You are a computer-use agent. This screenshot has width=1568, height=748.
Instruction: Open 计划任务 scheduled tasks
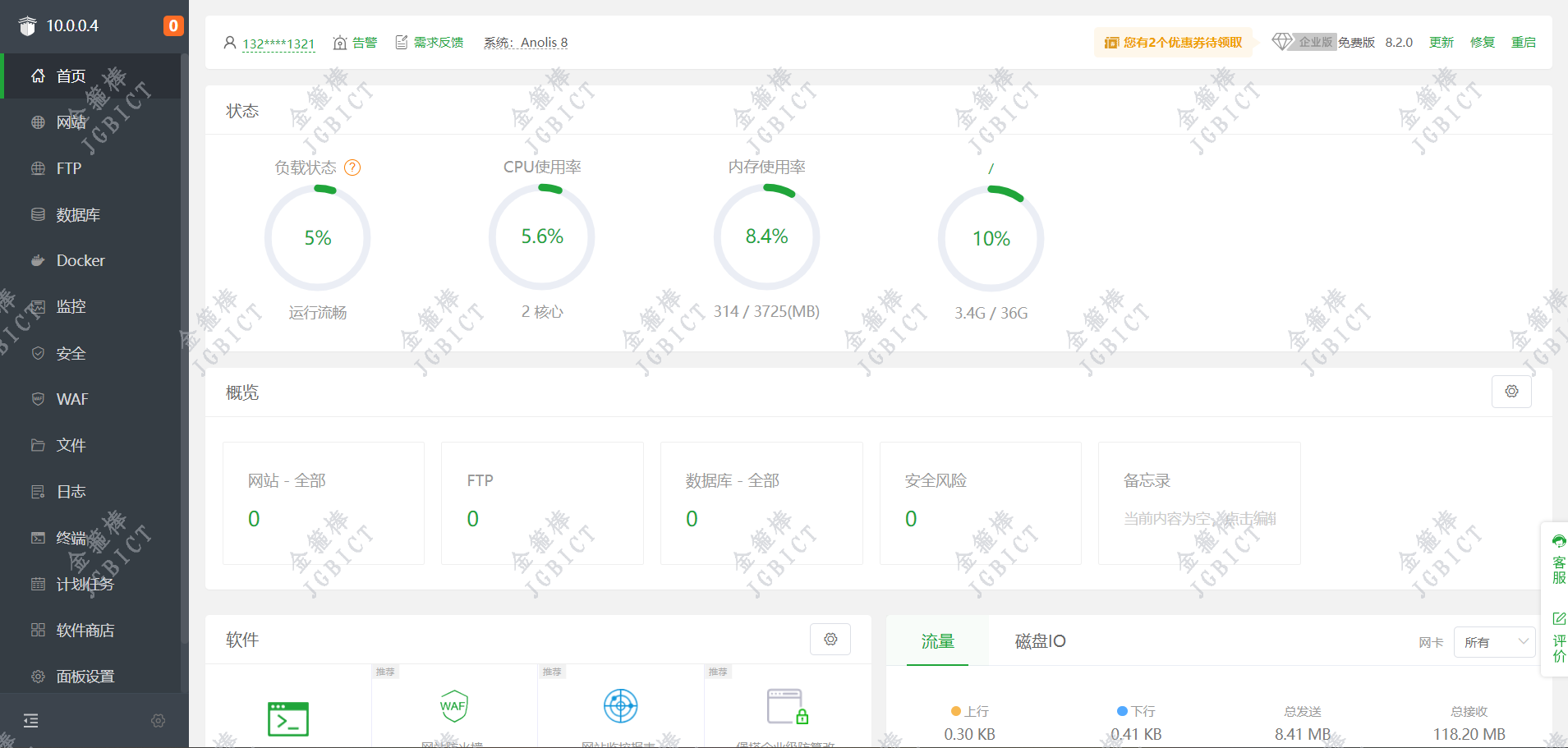pos(90,584)
